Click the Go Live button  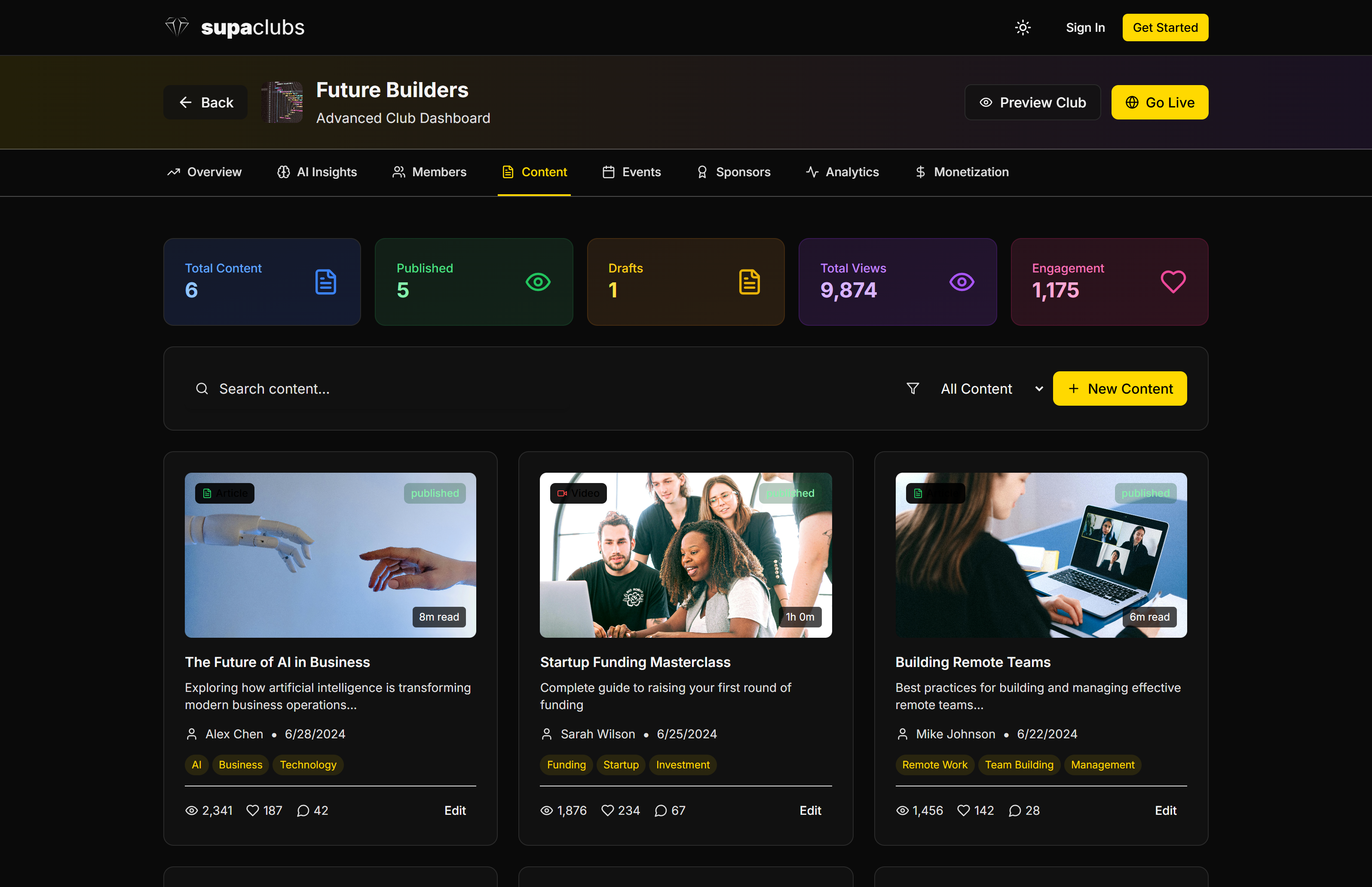coord(1159,103)
